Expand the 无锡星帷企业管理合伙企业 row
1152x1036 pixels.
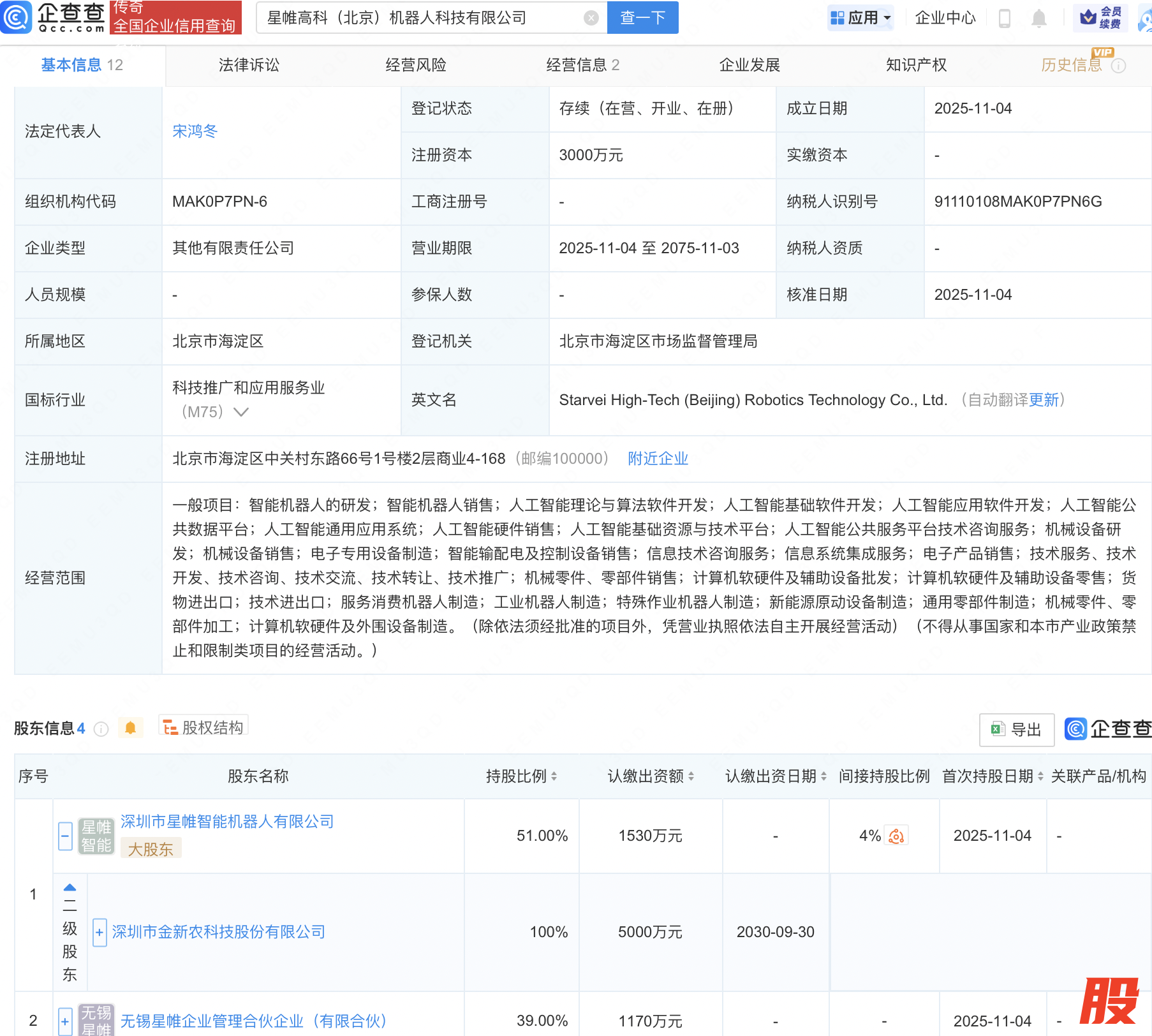click(65, 1021)
